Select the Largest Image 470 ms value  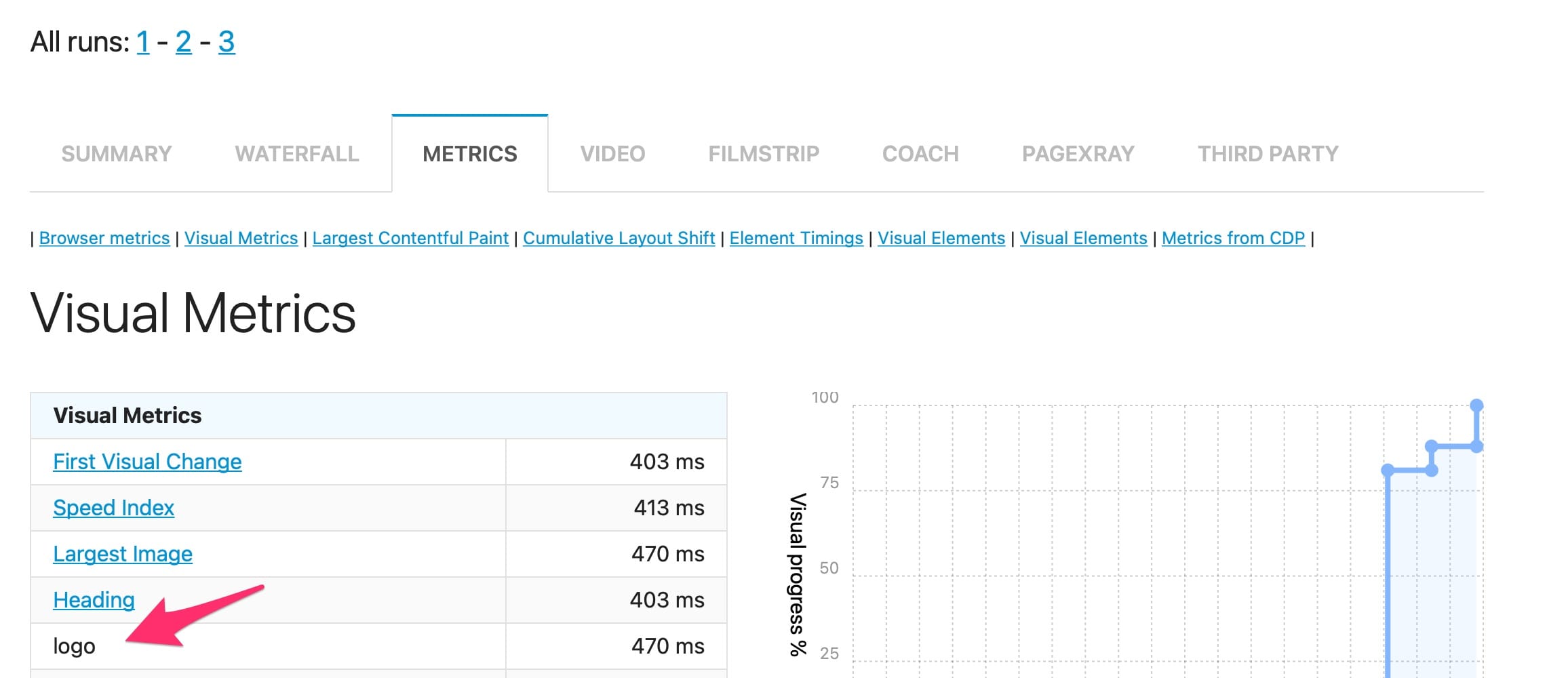[668, 554]
